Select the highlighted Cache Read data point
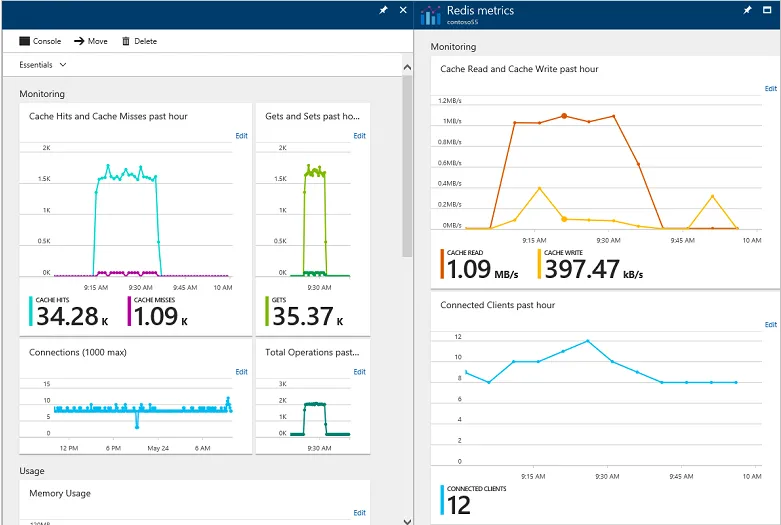The height and width of the screenshot is (525, 781). tap(564, 116)
